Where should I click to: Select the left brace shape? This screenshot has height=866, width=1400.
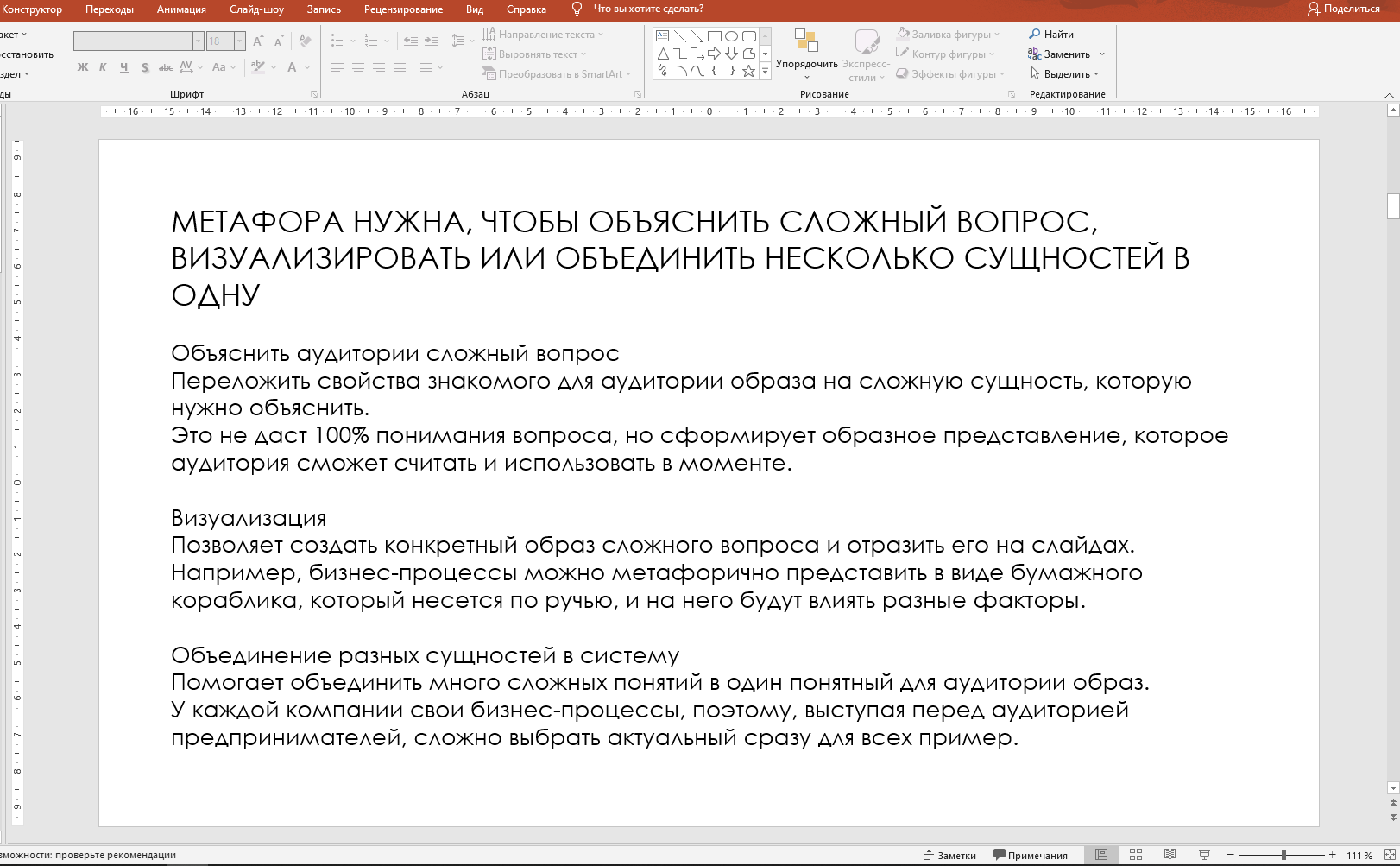(x=715, y=71)
